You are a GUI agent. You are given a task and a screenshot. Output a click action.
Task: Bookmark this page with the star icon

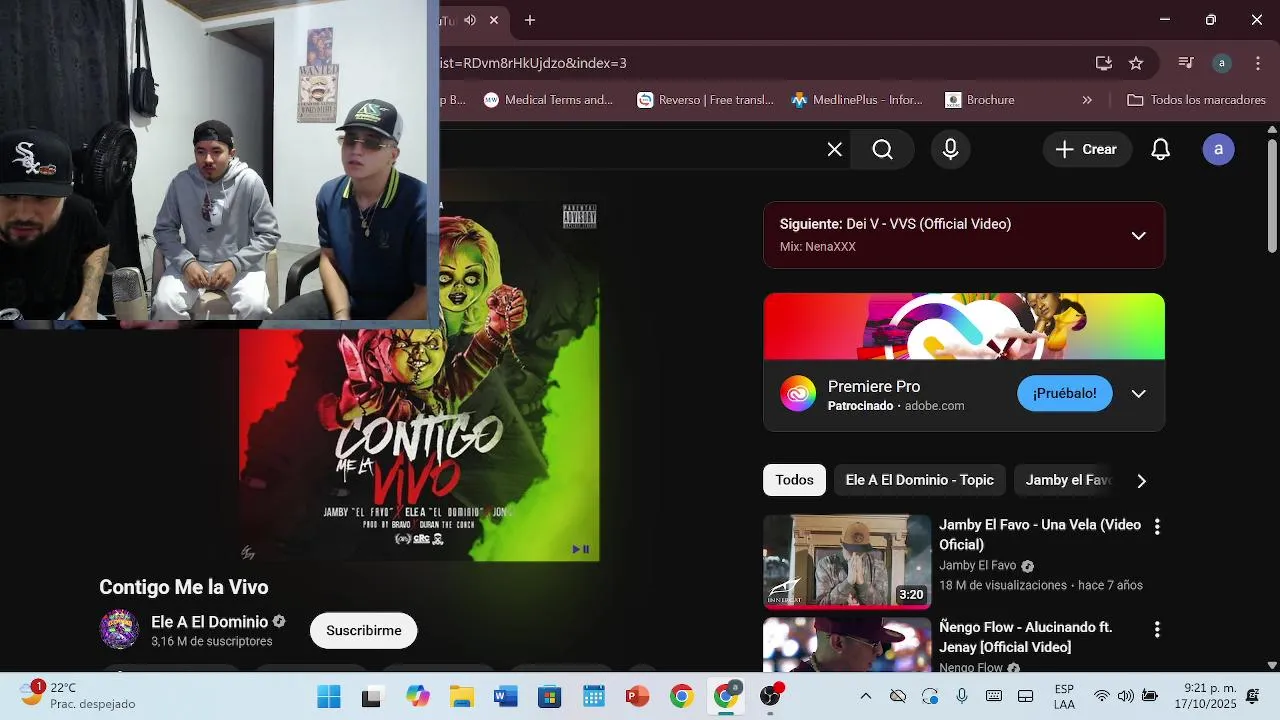click(1136, 63)
